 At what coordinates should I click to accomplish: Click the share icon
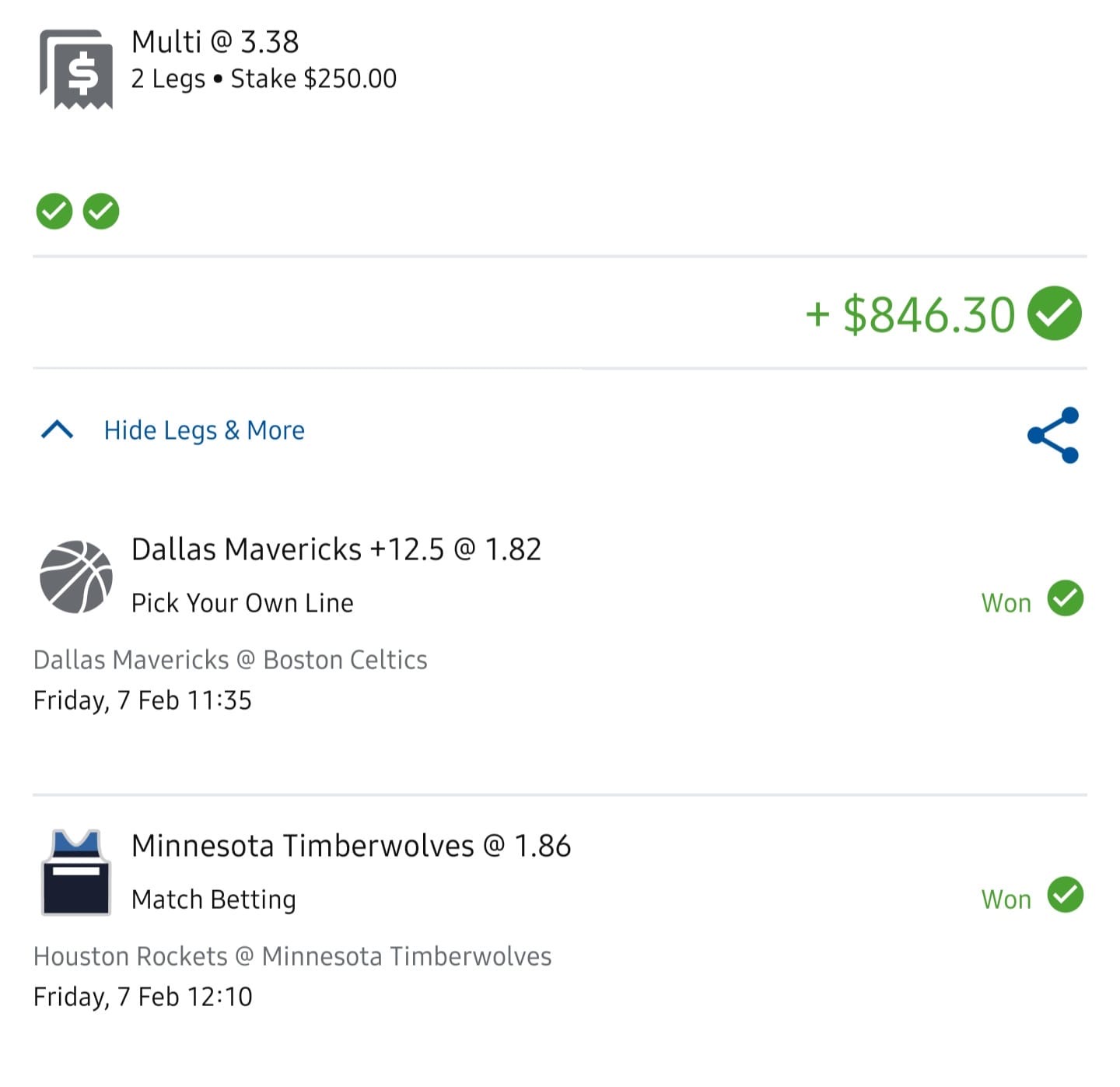point(1053,435)
